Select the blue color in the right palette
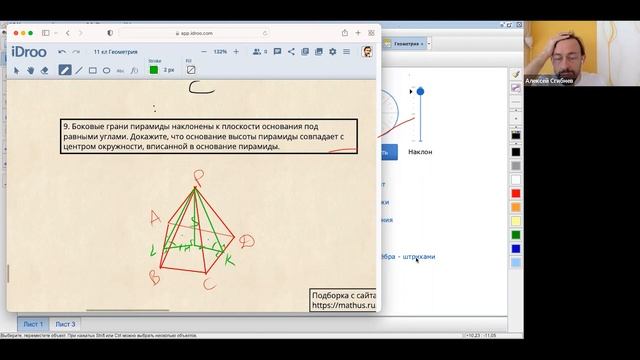 click(516, 249)
